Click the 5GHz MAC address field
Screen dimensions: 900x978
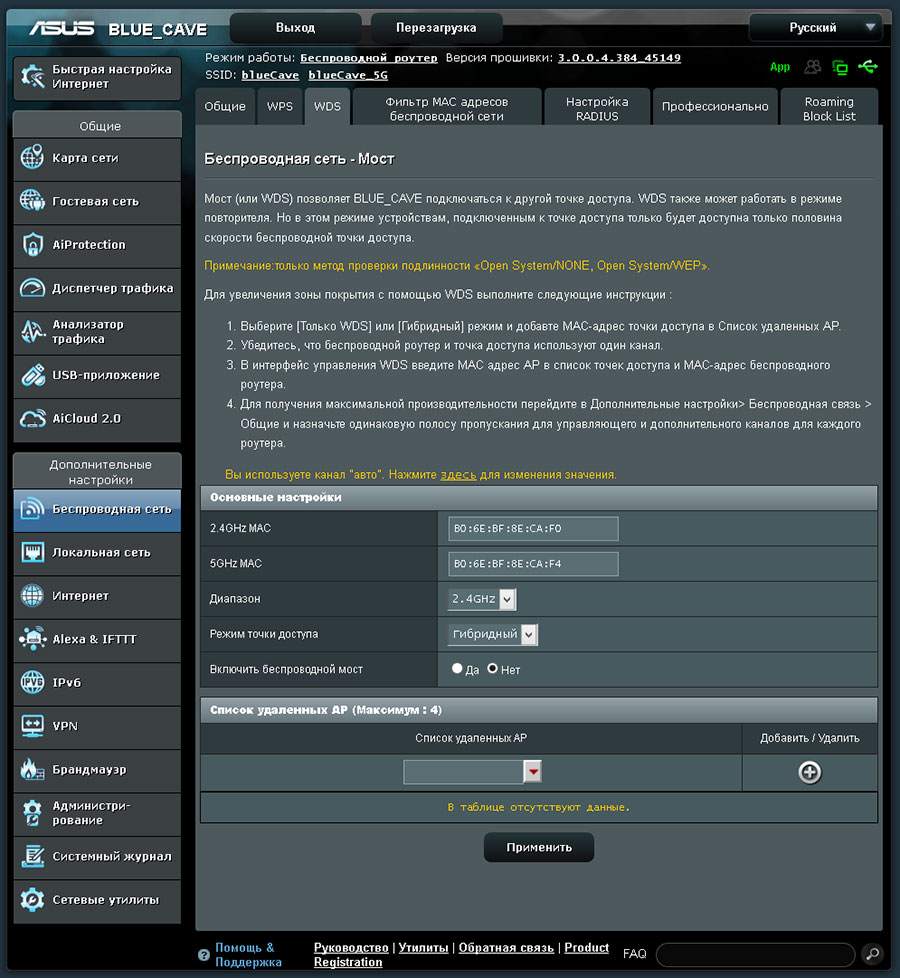pos(533,564)
